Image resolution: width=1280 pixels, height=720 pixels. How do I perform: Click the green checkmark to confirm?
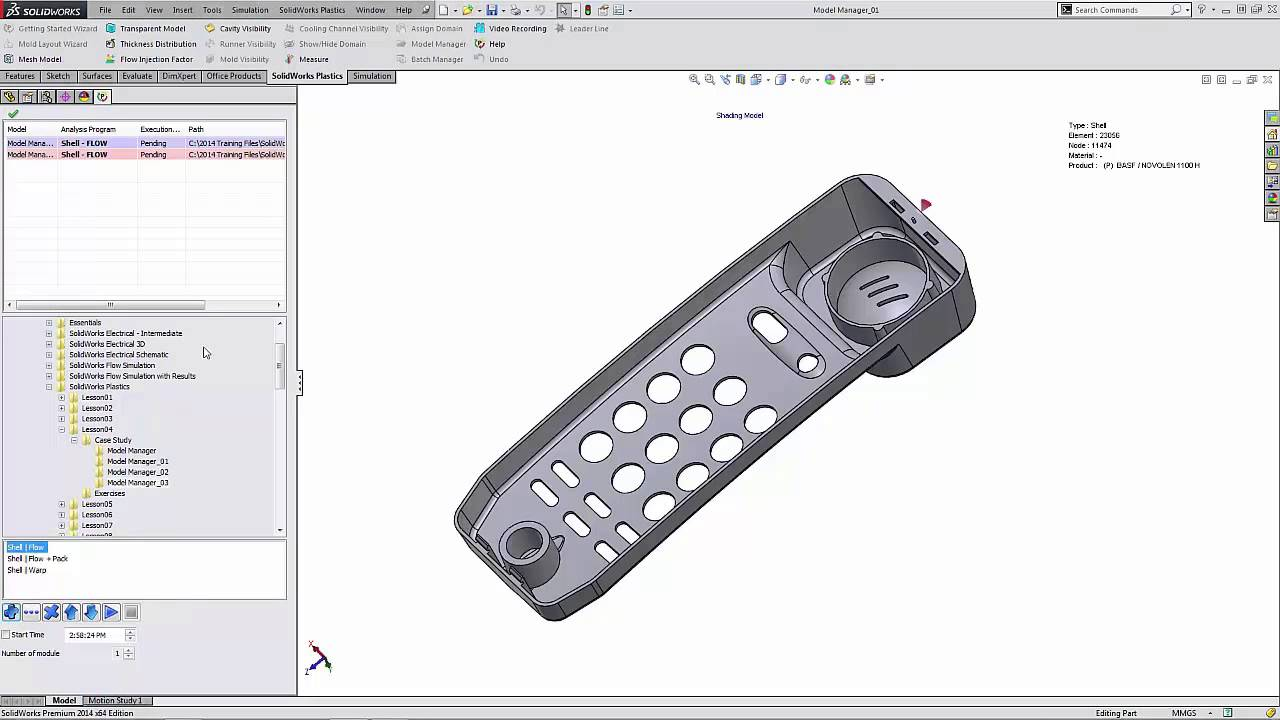pyautogui.click(x=13, y=114)
